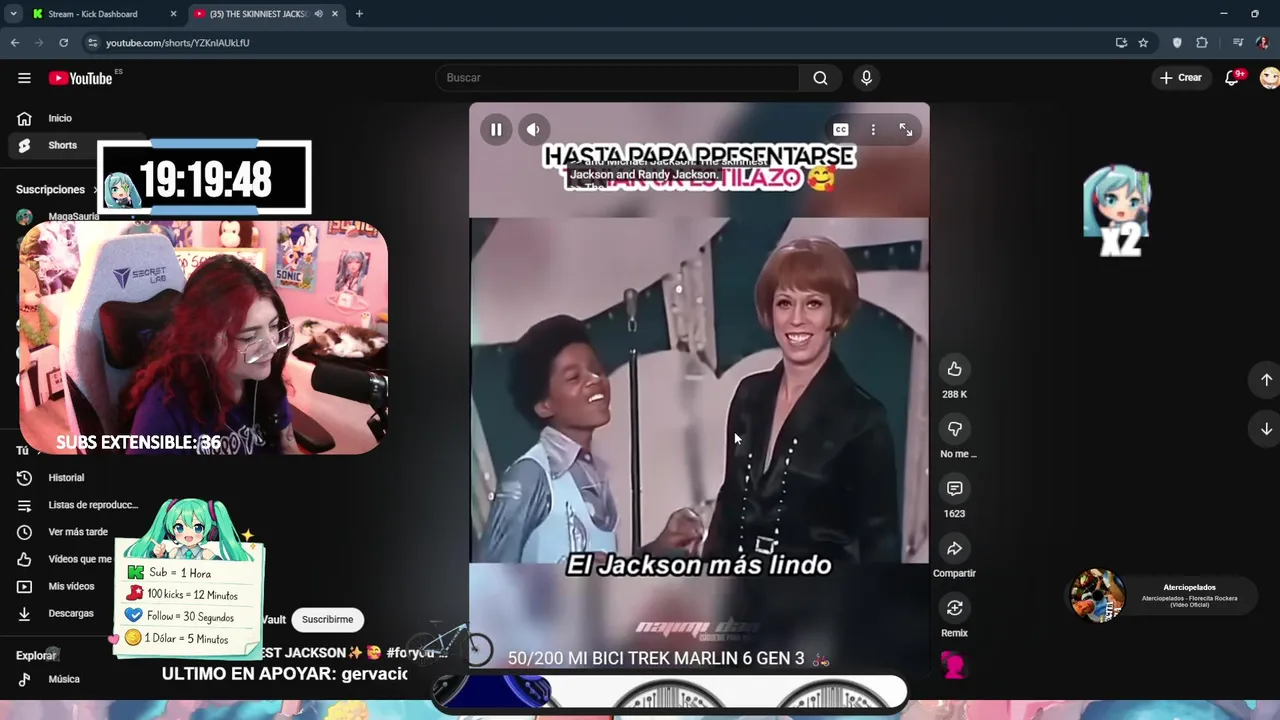Pause the Shorts video
This screenshot has width=1280, height=720.
click(x=496, y=129)
